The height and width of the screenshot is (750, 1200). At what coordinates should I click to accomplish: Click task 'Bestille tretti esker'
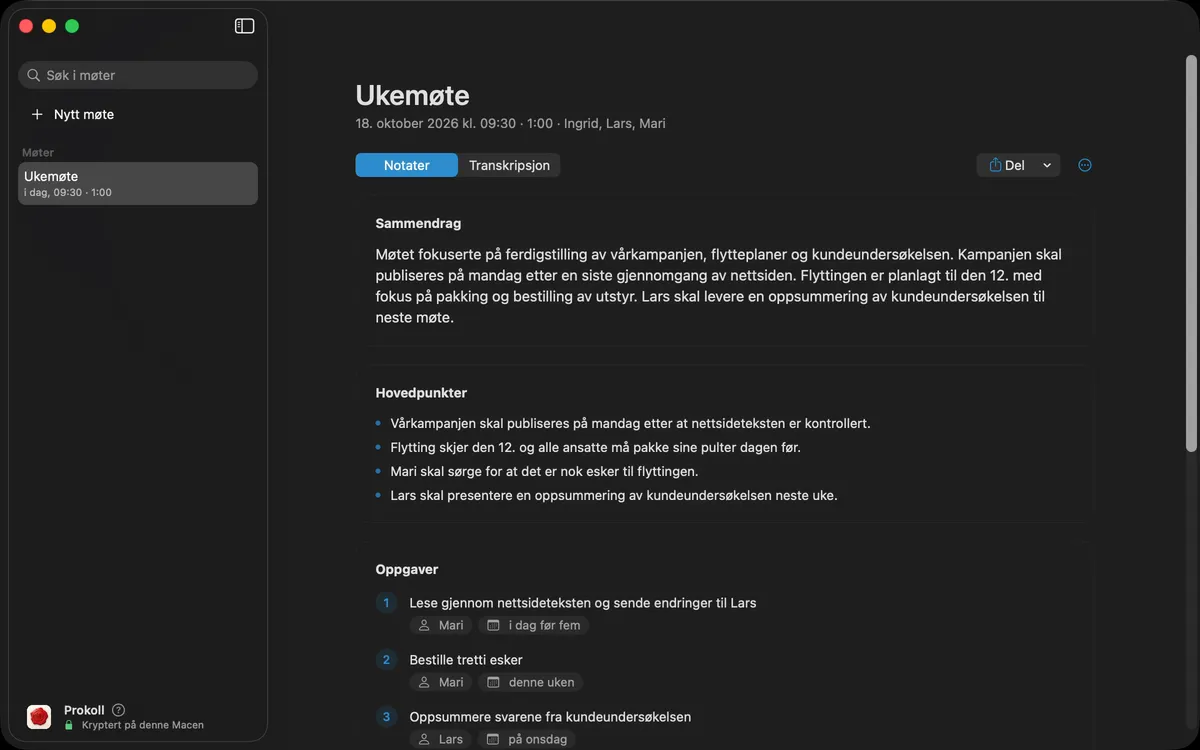(x=466, y=660)
